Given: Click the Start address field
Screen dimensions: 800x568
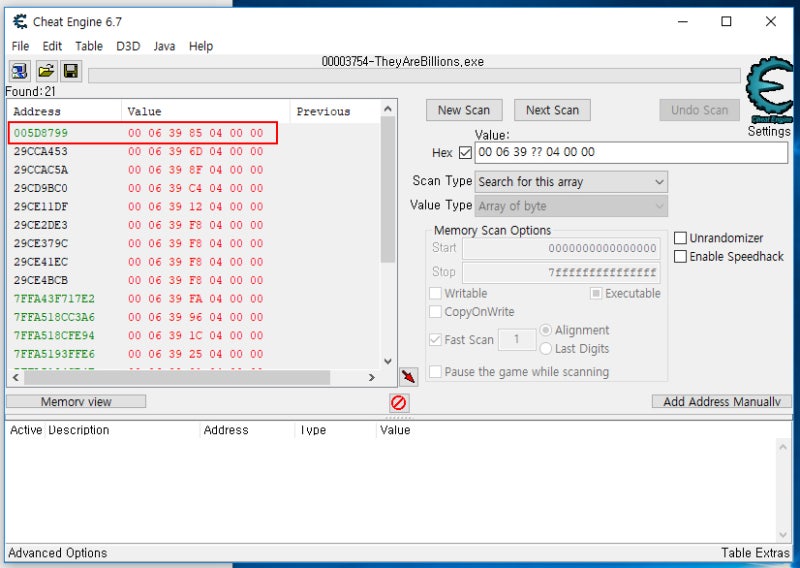Looking at the screenshot, I should [x=561, y=248].
